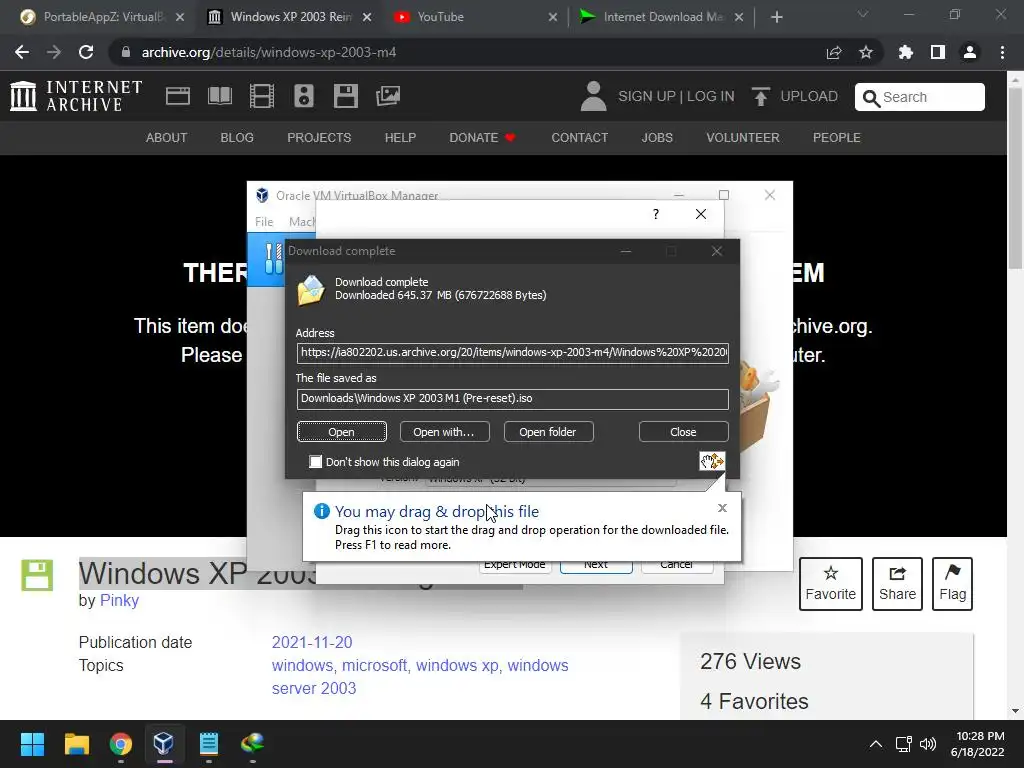Open the File menu in VirtualBox Manager
Screen dimensions: 1024x768
[264, 222]
